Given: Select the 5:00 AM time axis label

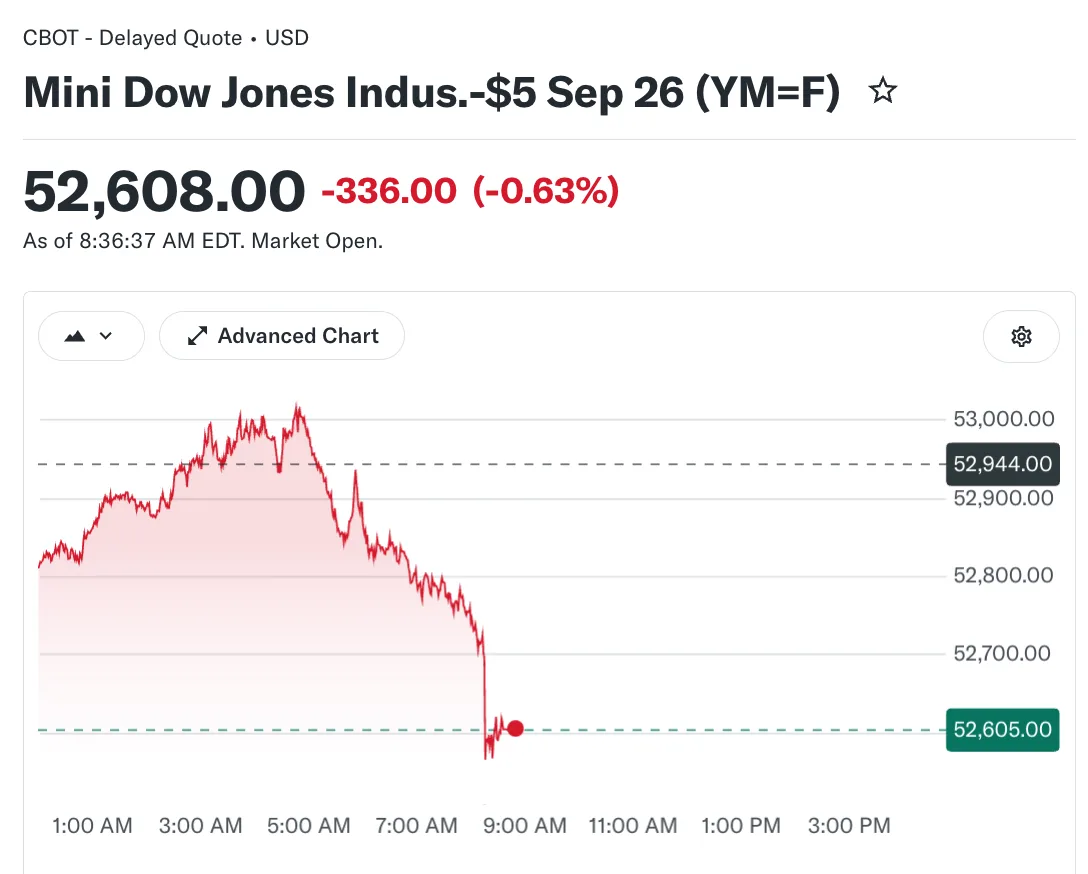Looking at the screenshot, I should tap(308, 825).
